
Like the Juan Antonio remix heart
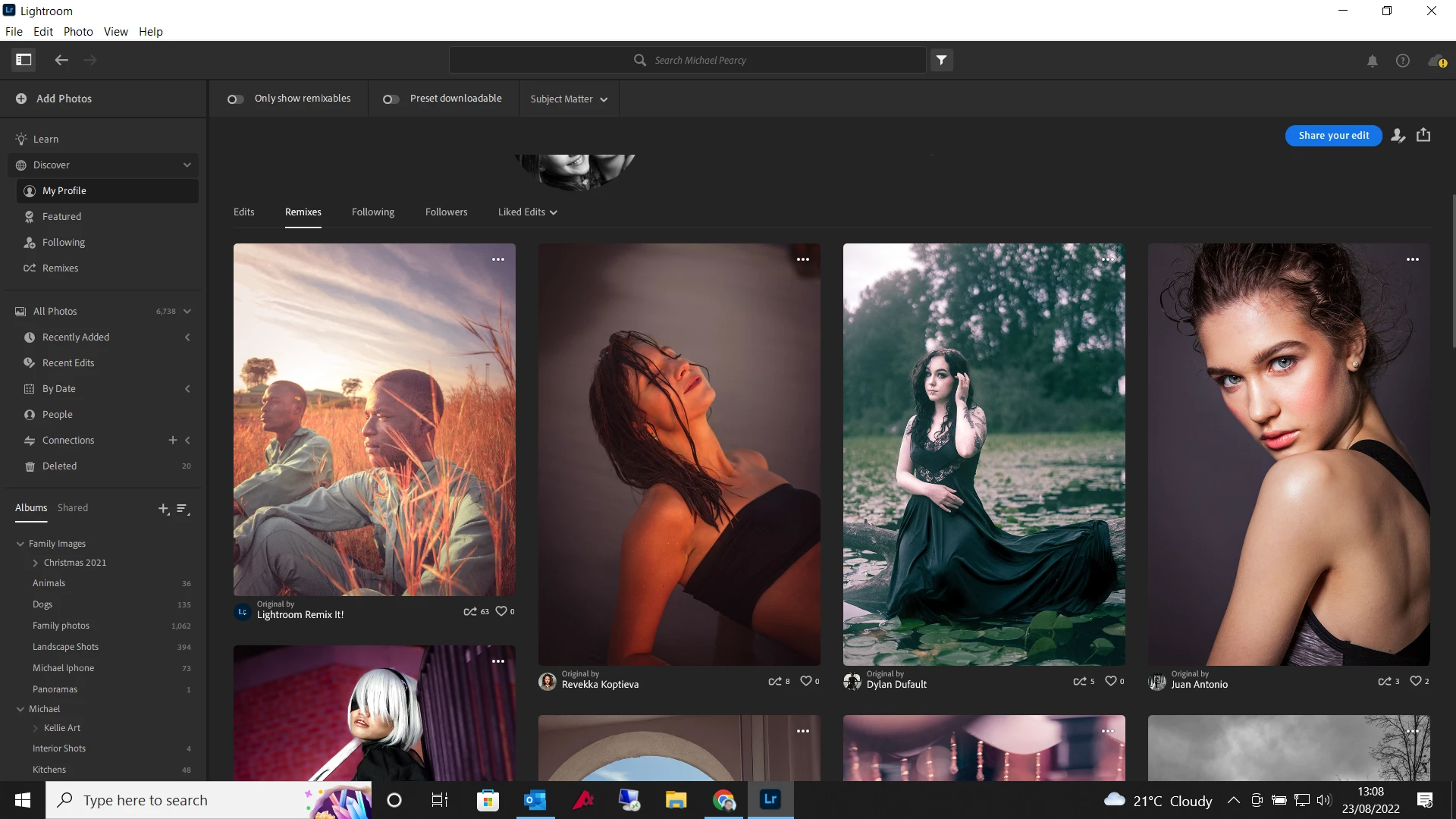click(x=1415, y=681)
